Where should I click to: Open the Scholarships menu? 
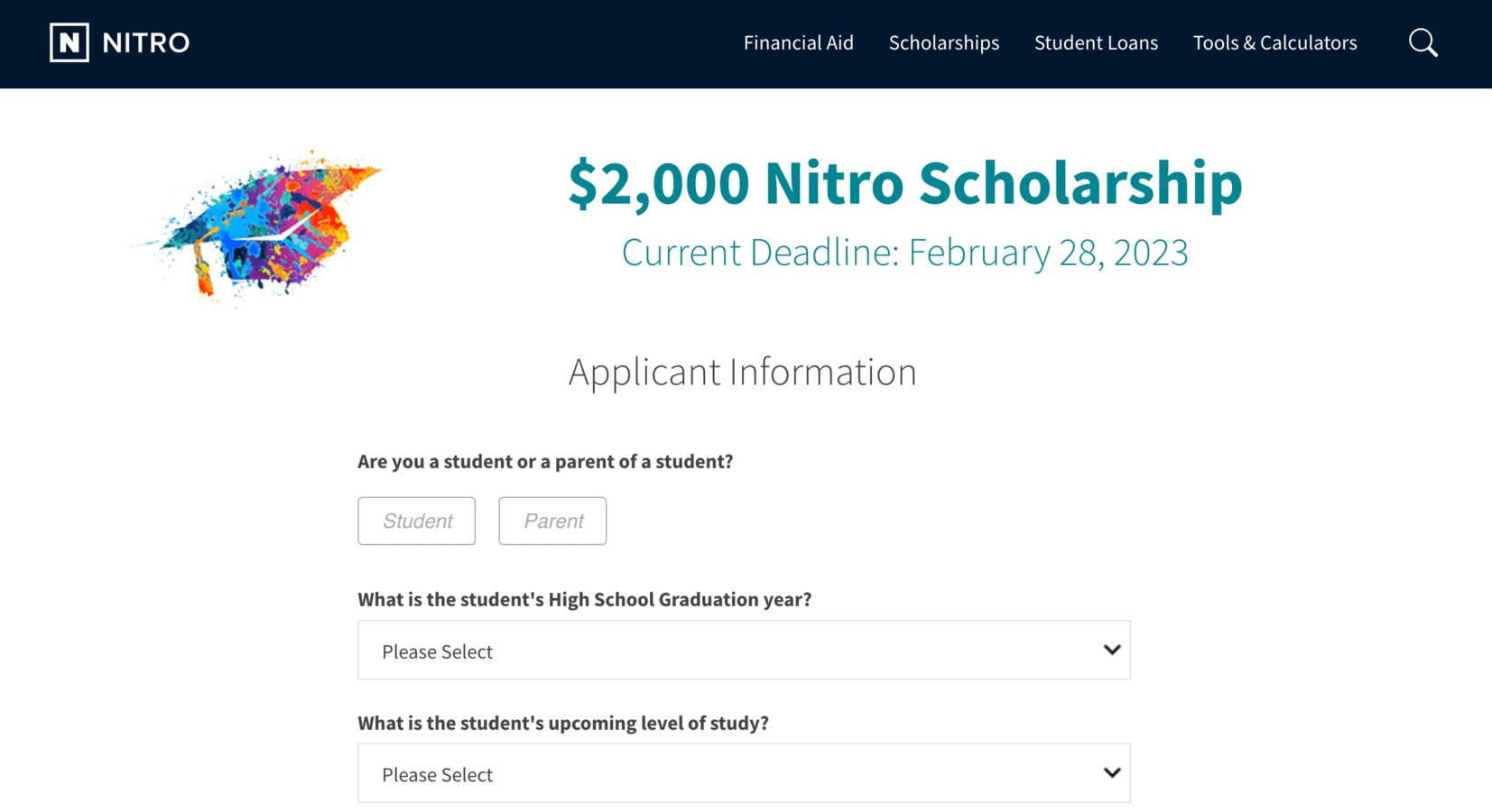point(944,42)
